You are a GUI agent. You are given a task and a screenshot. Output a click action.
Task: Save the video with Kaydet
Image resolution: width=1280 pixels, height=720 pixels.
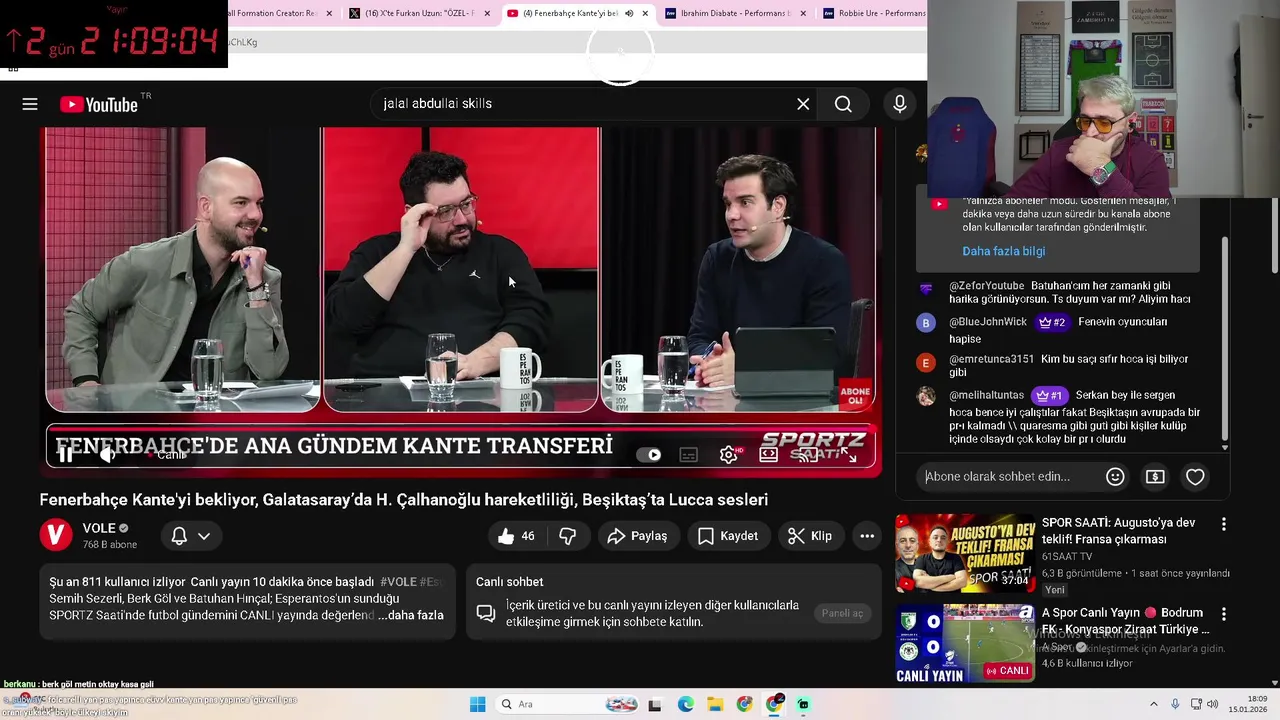(x=728, y=536)
